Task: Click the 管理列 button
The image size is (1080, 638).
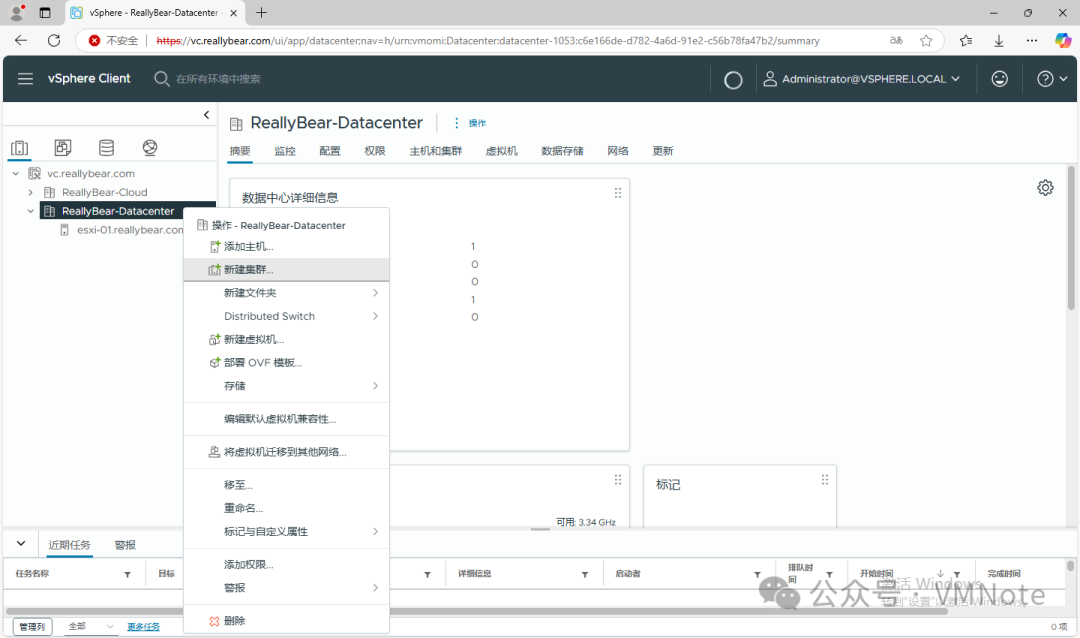Action: pos(32,626)
